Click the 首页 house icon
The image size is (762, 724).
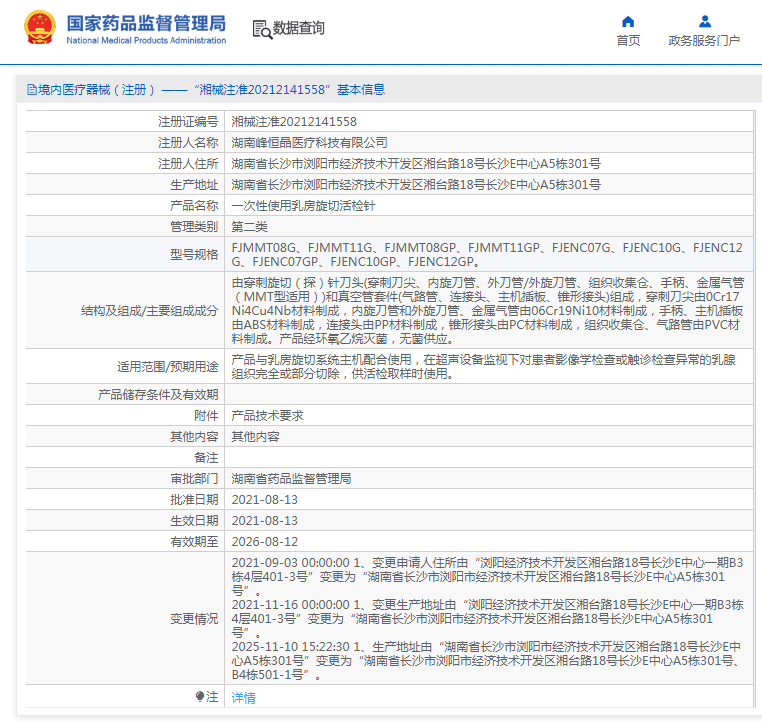[628, 21]
